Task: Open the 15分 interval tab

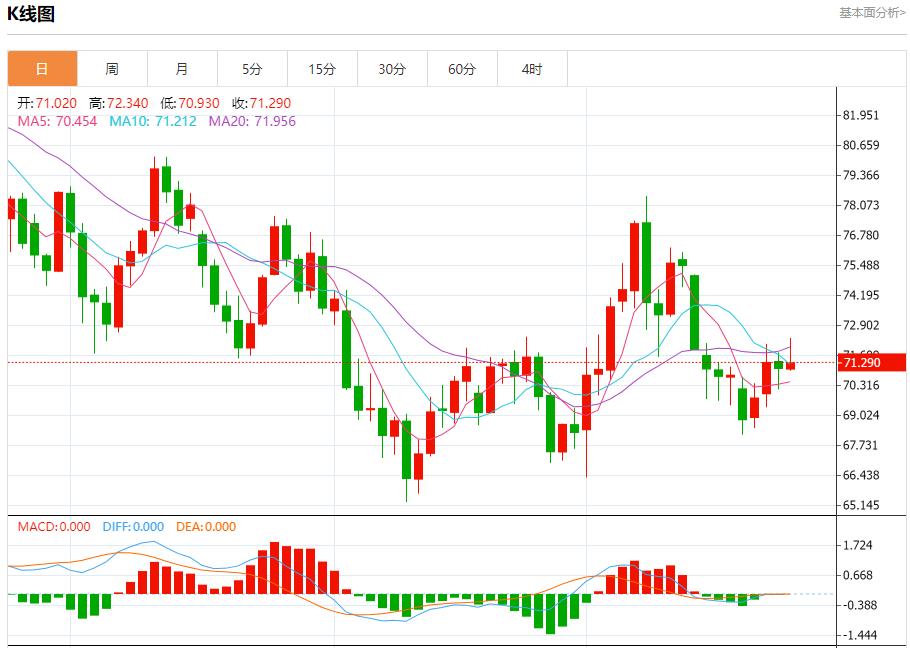Action: coord(322,69)
